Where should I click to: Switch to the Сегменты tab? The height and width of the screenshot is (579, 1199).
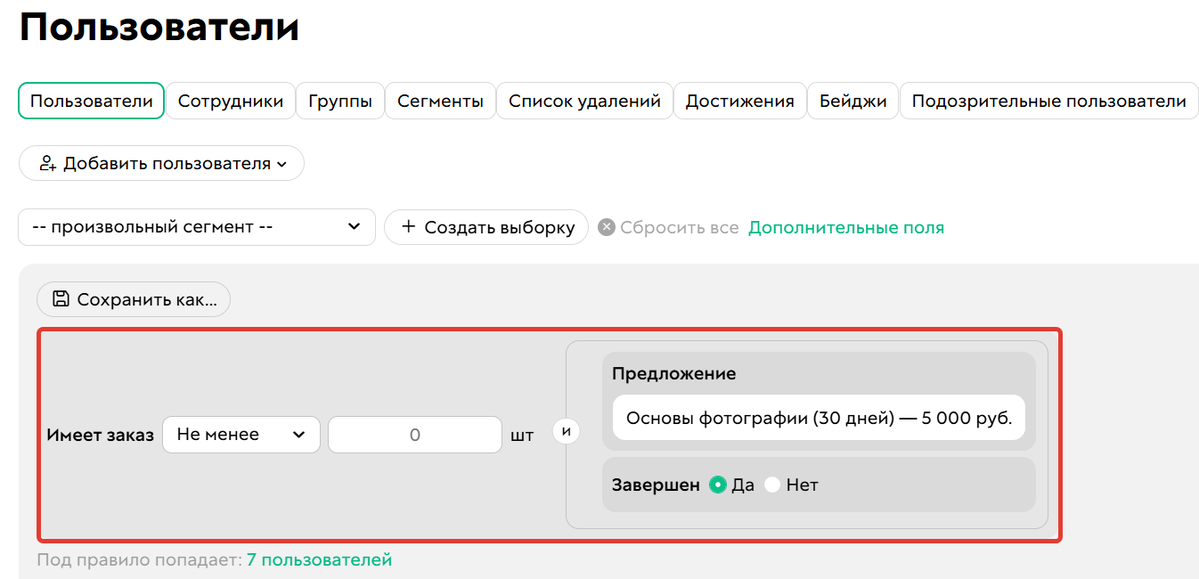(x=440, y=100)
